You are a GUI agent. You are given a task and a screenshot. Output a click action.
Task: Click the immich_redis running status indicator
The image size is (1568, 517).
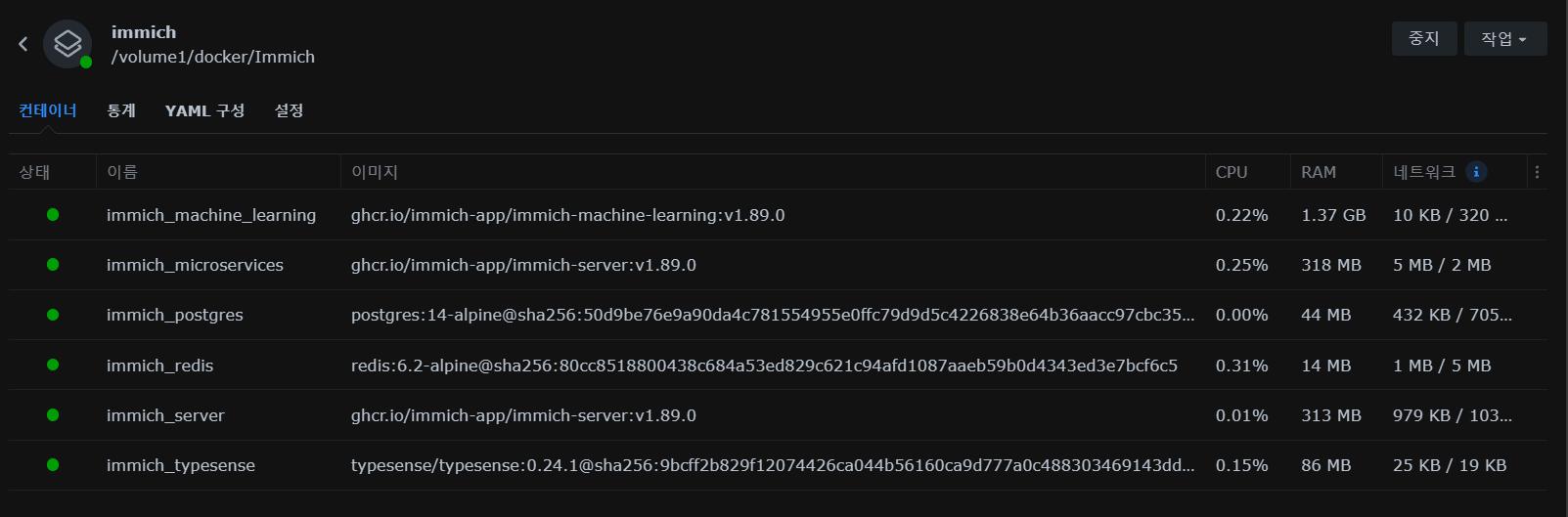click(x=53, y=366)
